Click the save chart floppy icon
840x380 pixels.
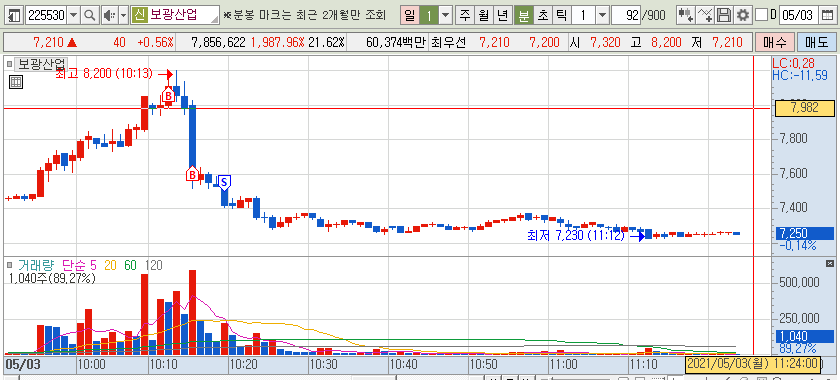[724, 15]
